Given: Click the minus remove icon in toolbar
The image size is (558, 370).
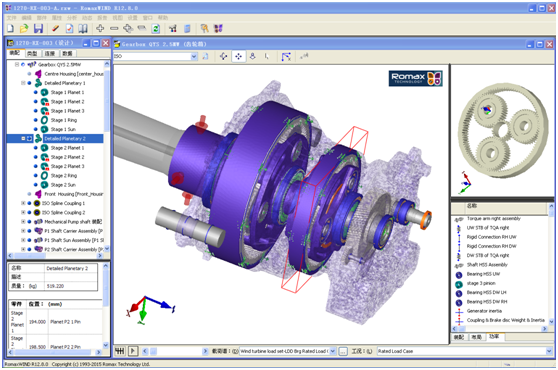Looking at the screenshot, I should pyautogui.click(x=114, y=28).
